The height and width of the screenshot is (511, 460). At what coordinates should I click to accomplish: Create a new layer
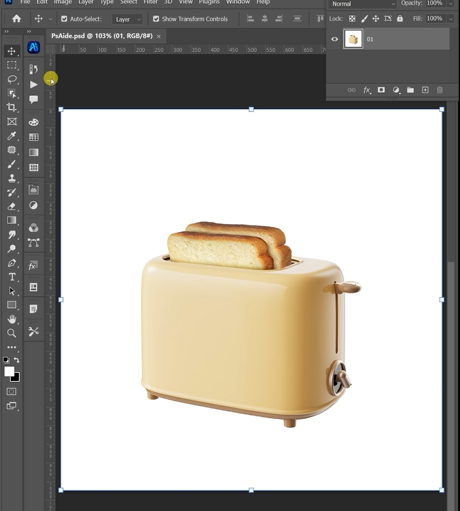click(425, 90)
